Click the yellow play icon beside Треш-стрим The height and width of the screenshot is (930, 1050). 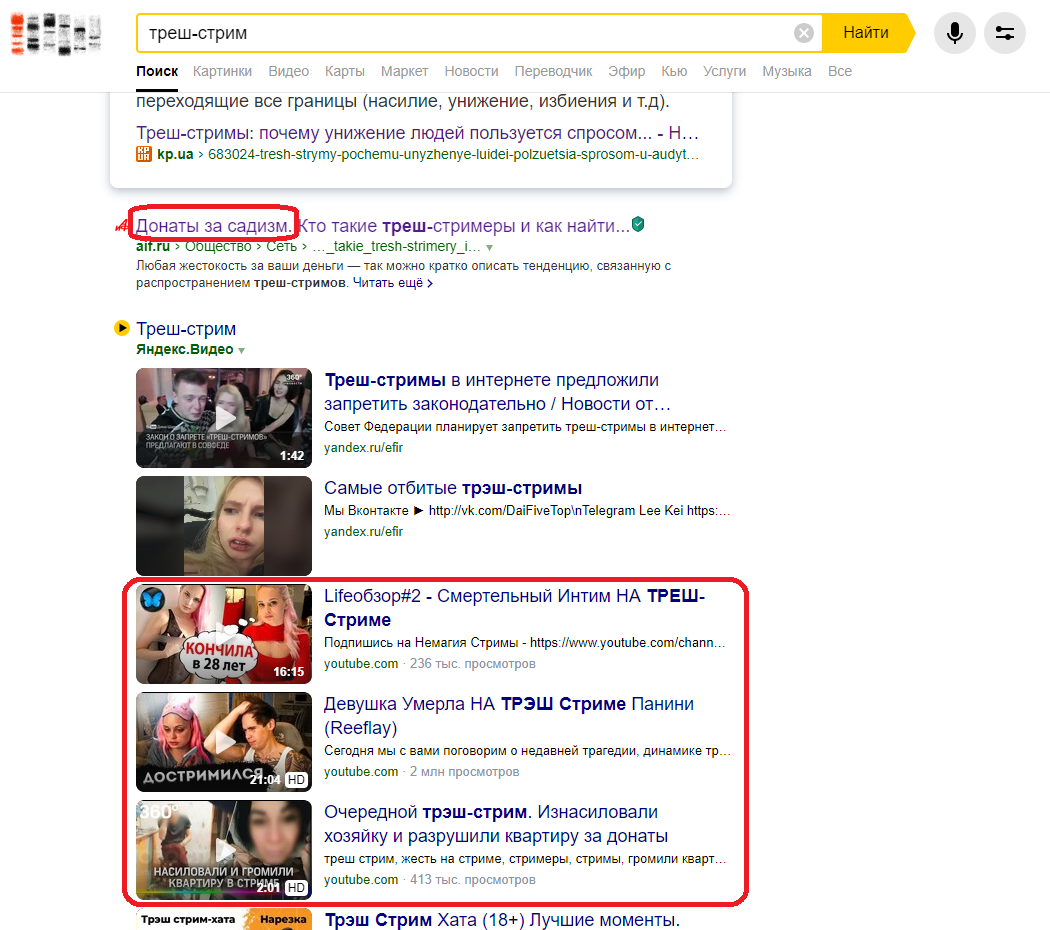pyautogui.click(x=122, y=328)
